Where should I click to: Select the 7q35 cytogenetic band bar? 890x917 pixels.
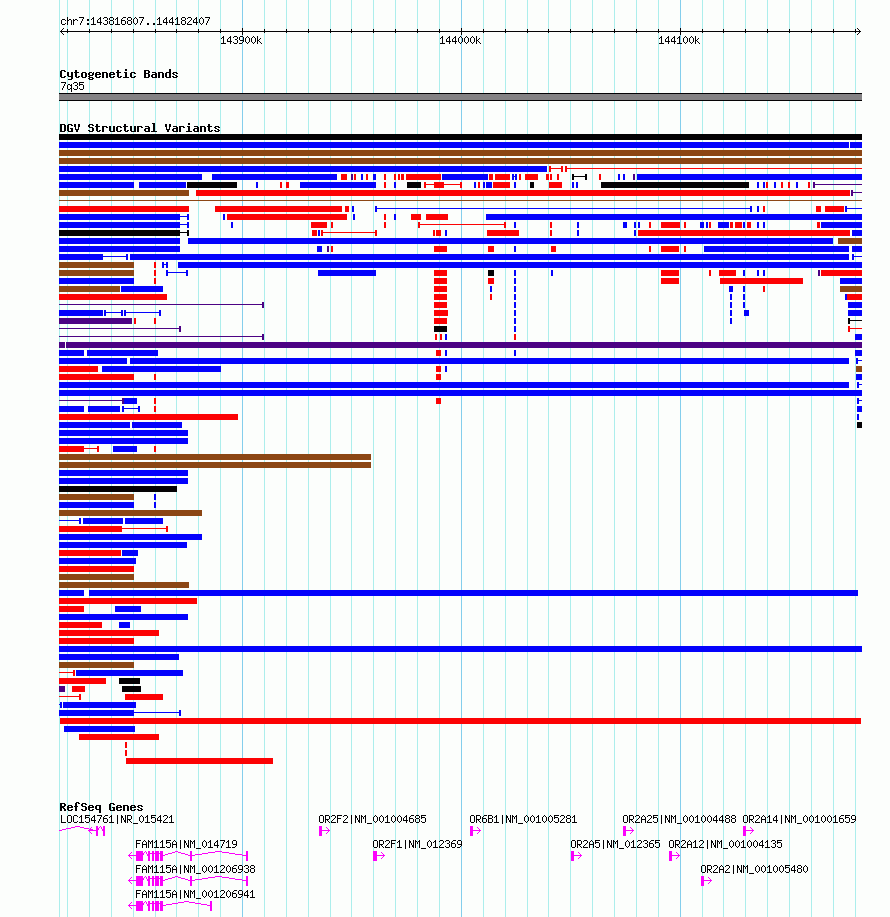(x=460, y=97)
